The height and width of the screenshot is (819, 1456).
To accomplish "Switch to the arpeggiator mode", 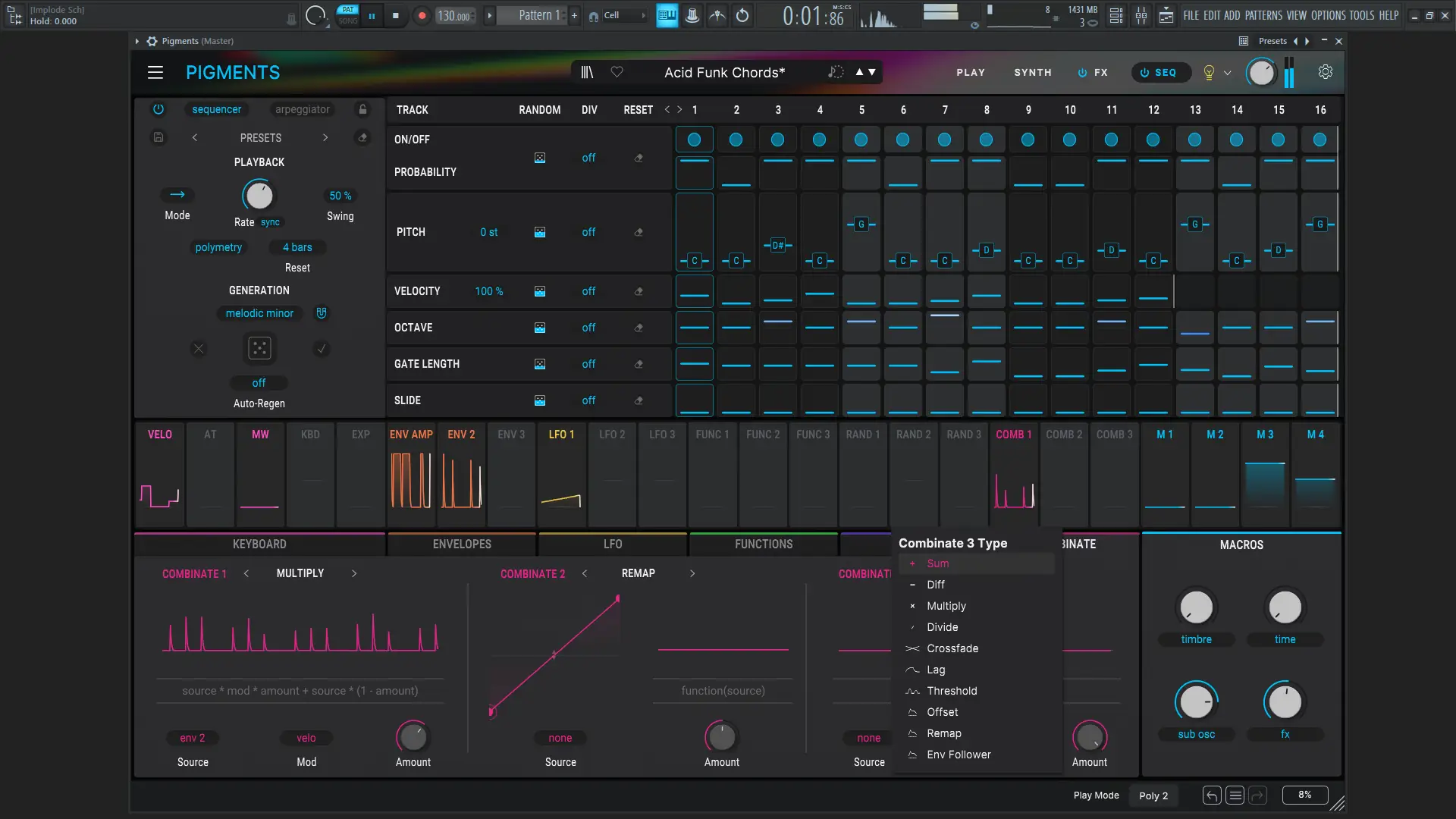I will coord(302,109).
